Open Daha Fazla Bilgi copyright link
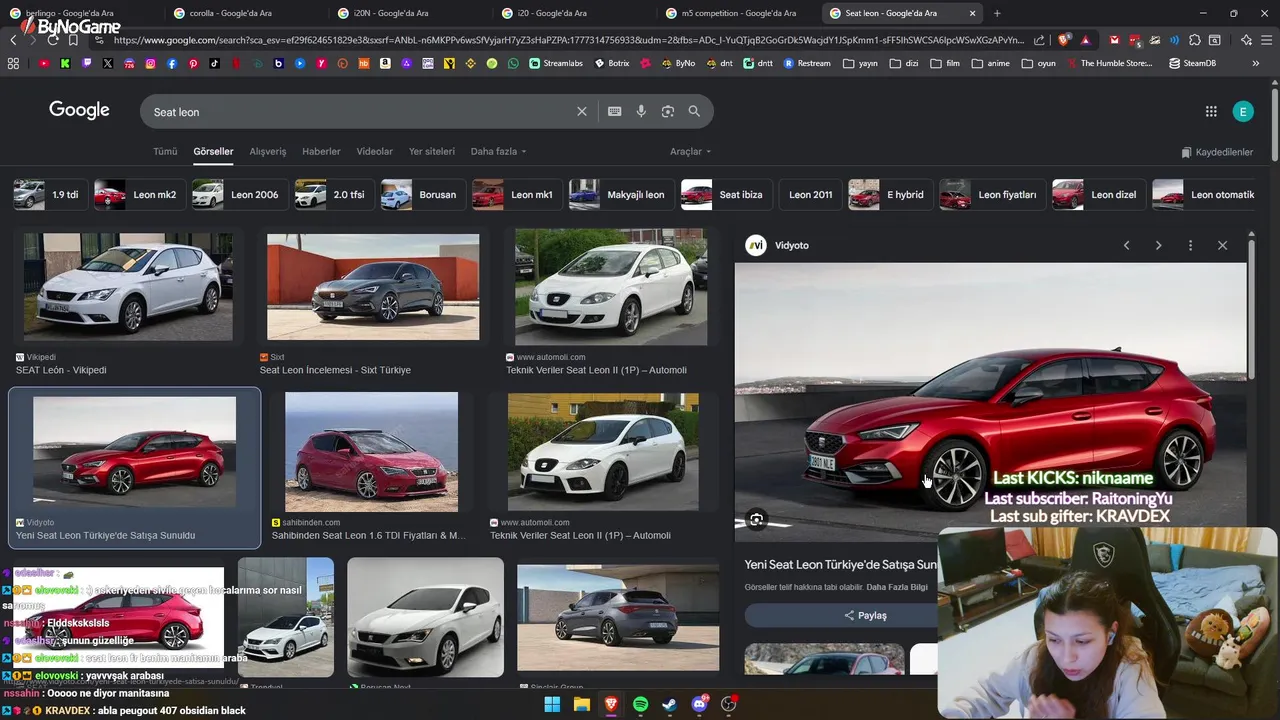Viewport: 1280px width, 720px height. coord(897,587)
